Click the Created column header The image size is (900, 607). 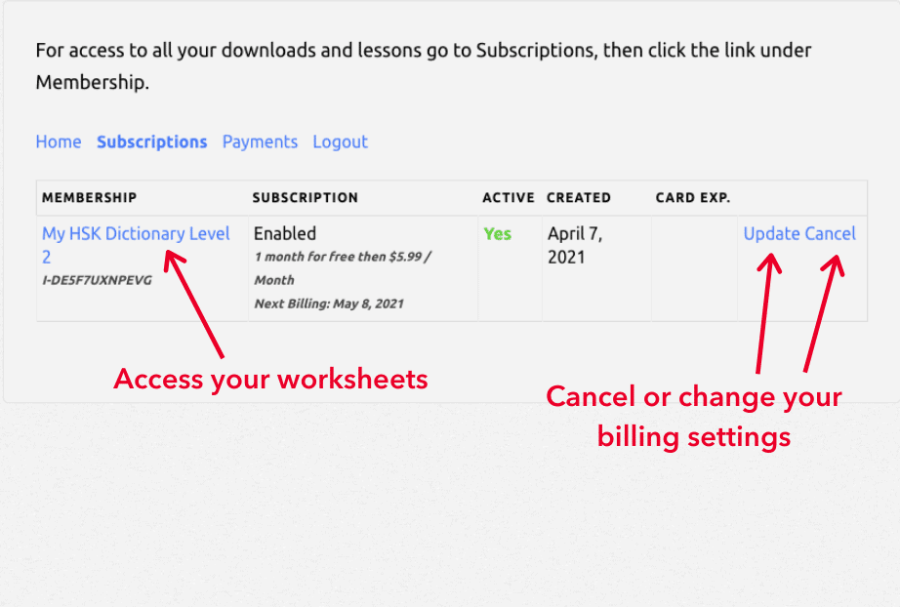click(x=578, y=198)
